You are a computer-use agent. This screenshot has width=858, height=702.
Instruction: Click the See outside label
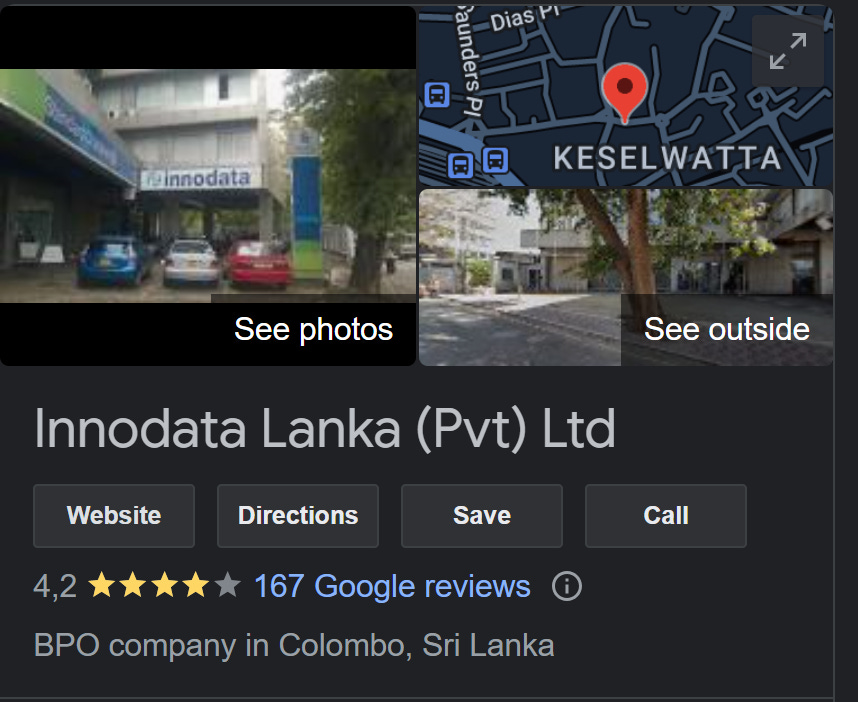(x=727, y=329)
